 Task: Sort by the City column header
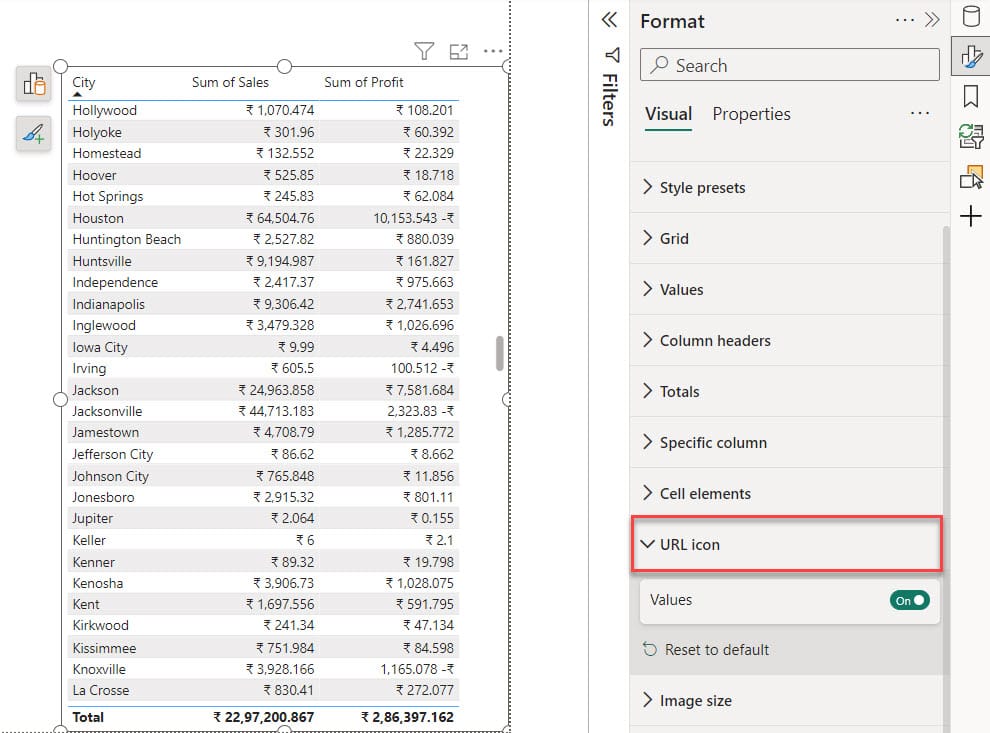83,82
